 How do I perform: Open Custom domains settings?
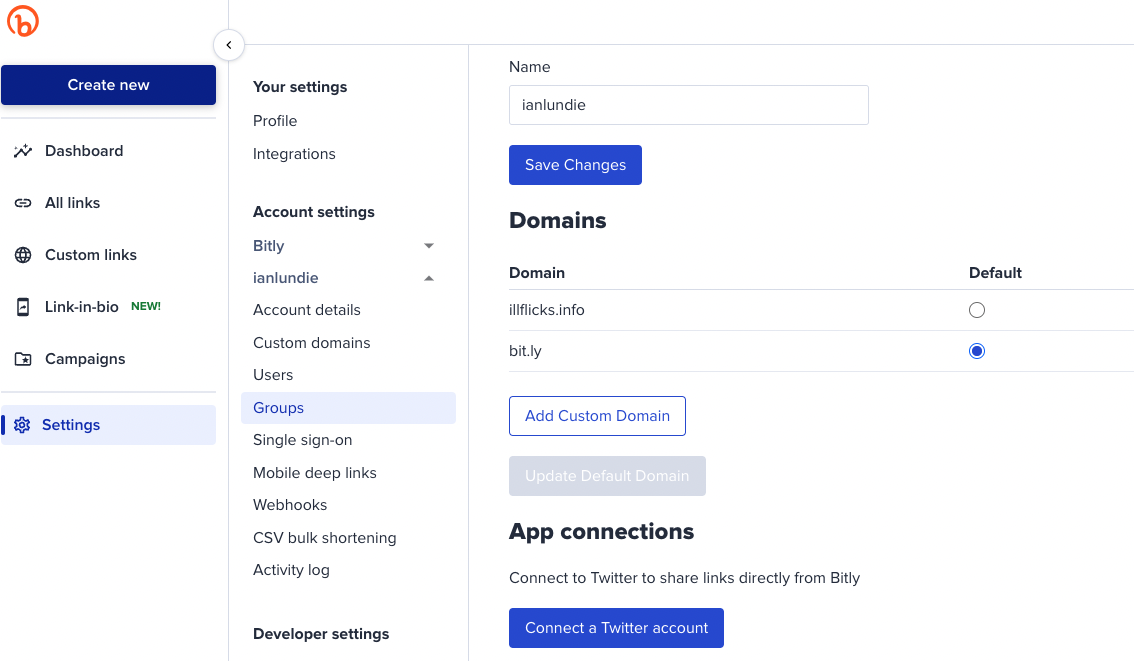click(x=312, y=343)
